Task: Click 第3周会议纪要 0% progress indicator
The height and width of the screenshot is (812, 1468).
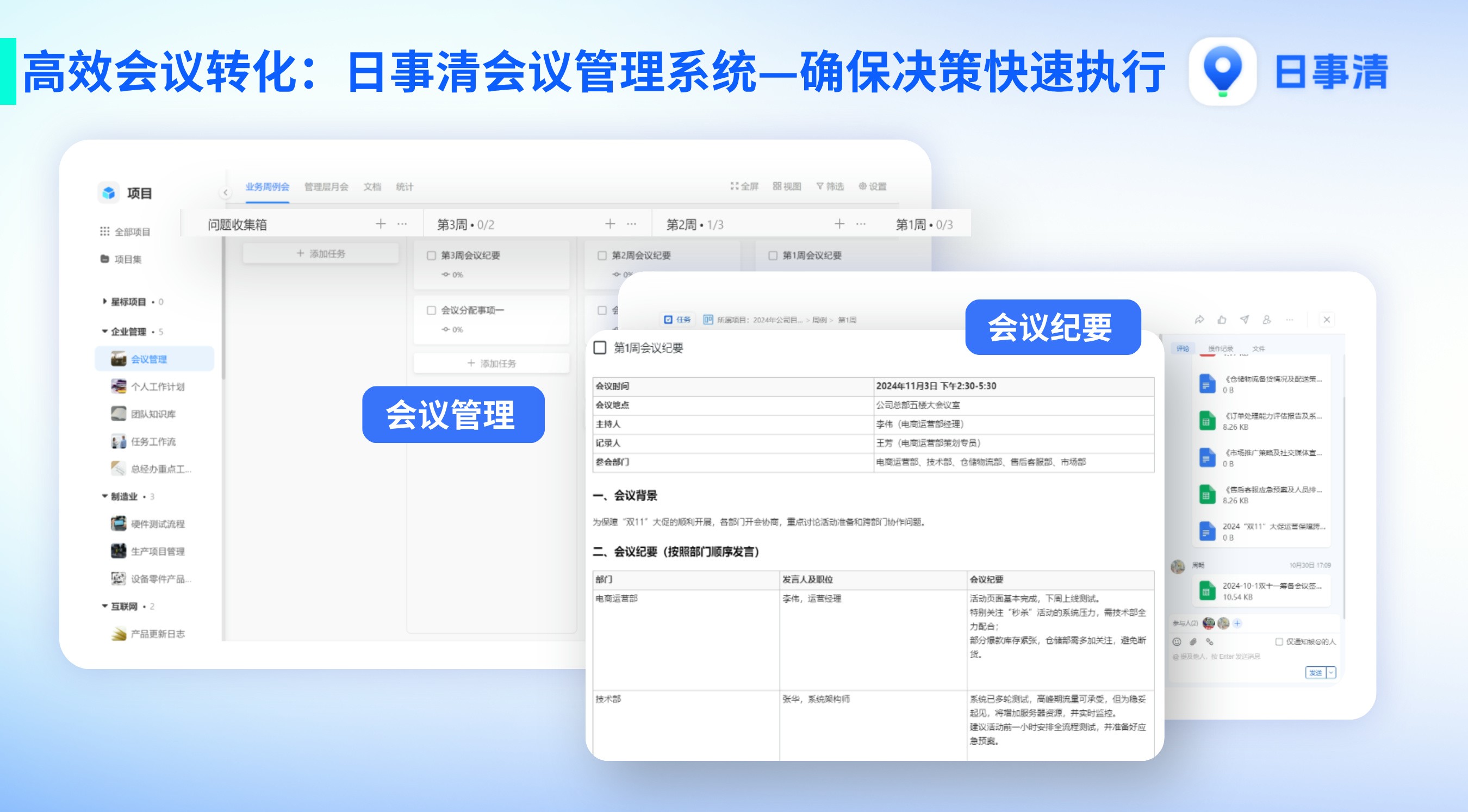Action: (452, 274)
